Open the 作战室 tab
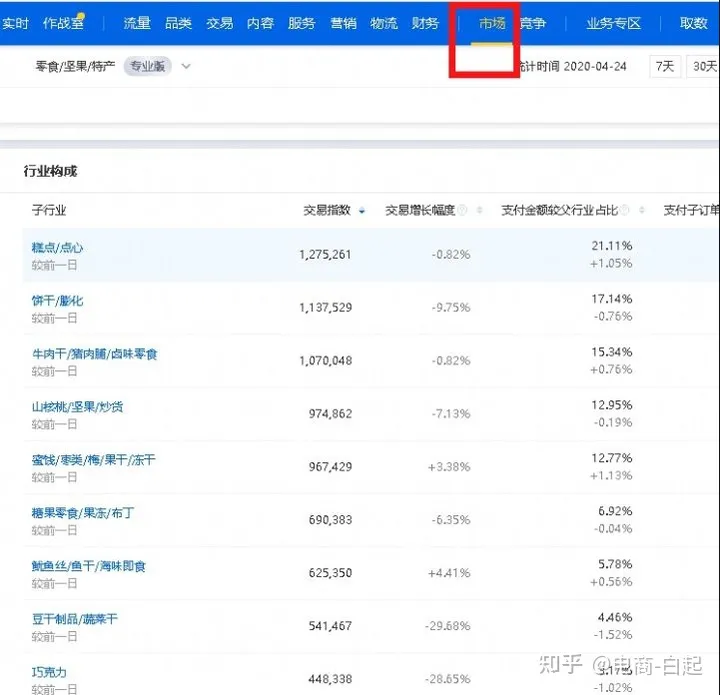 63,22
